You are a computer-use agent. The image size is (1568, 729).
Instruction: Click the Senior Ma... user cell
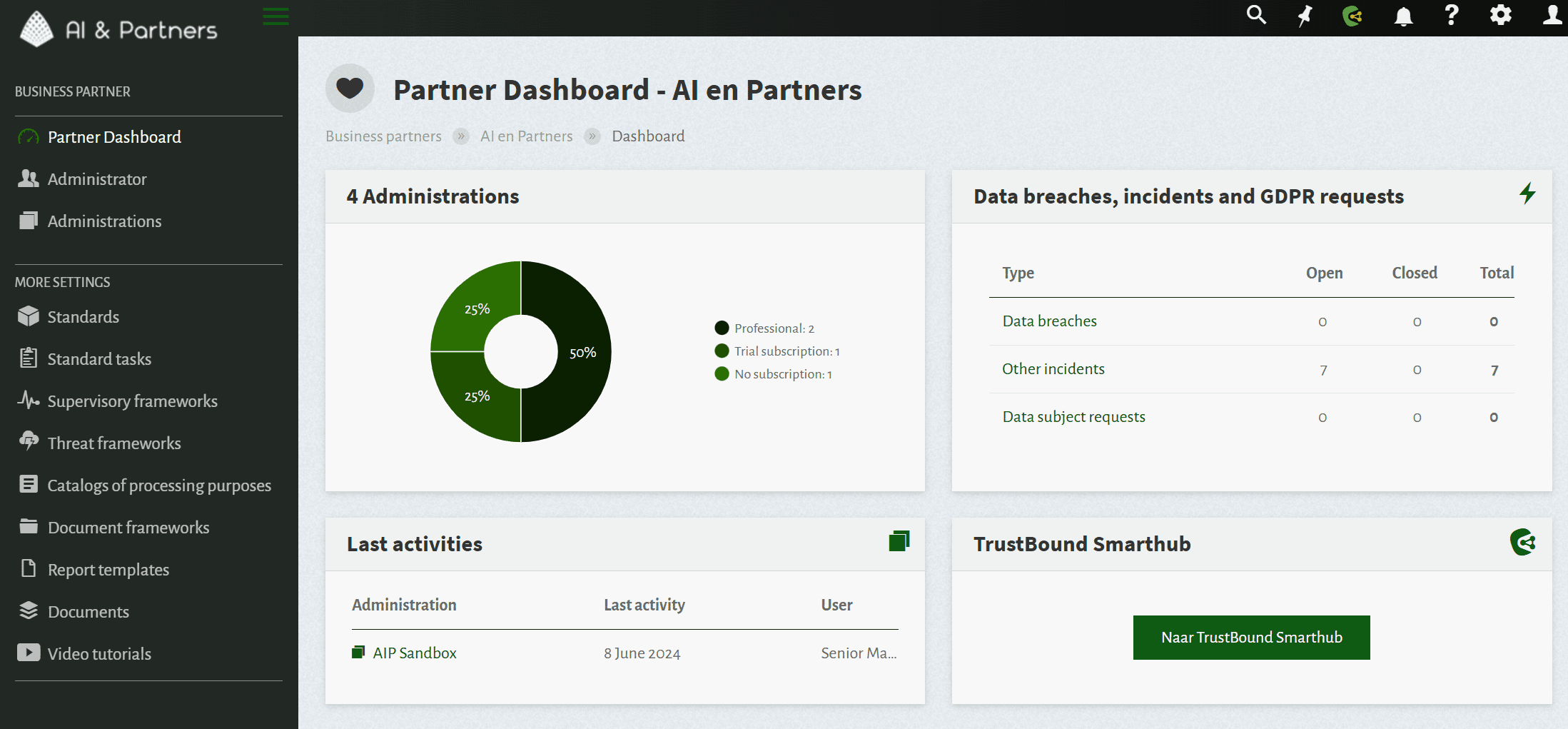[x=859, y=653]
